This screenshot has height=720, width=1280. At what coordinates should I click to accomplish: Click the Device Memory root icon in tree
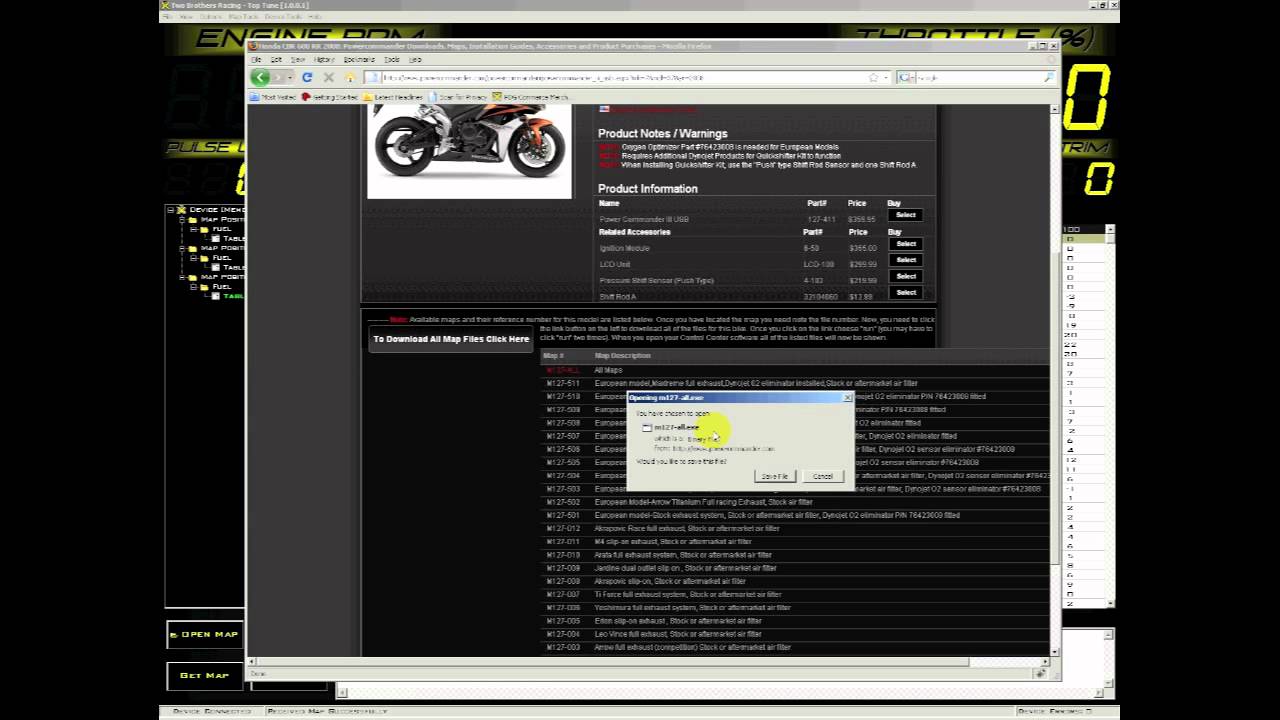(181, 210)
